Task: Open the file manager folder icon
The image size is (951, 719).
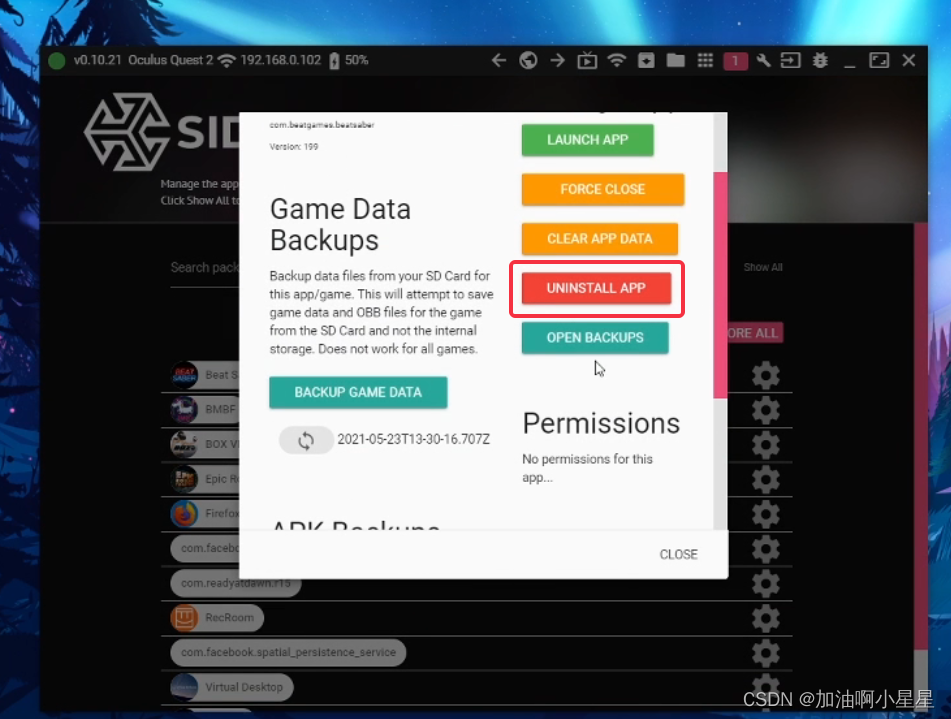Action: 675,61
